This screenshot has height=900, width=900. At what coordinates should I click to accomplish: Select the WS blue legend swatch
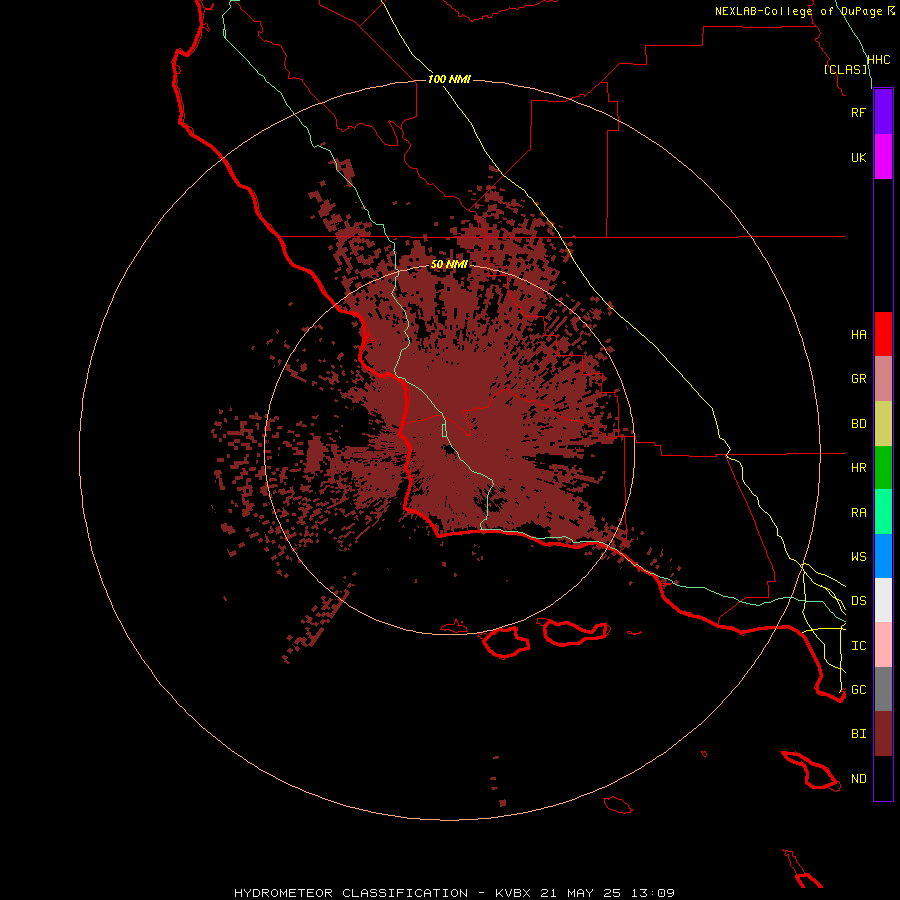tap(883, 556)
